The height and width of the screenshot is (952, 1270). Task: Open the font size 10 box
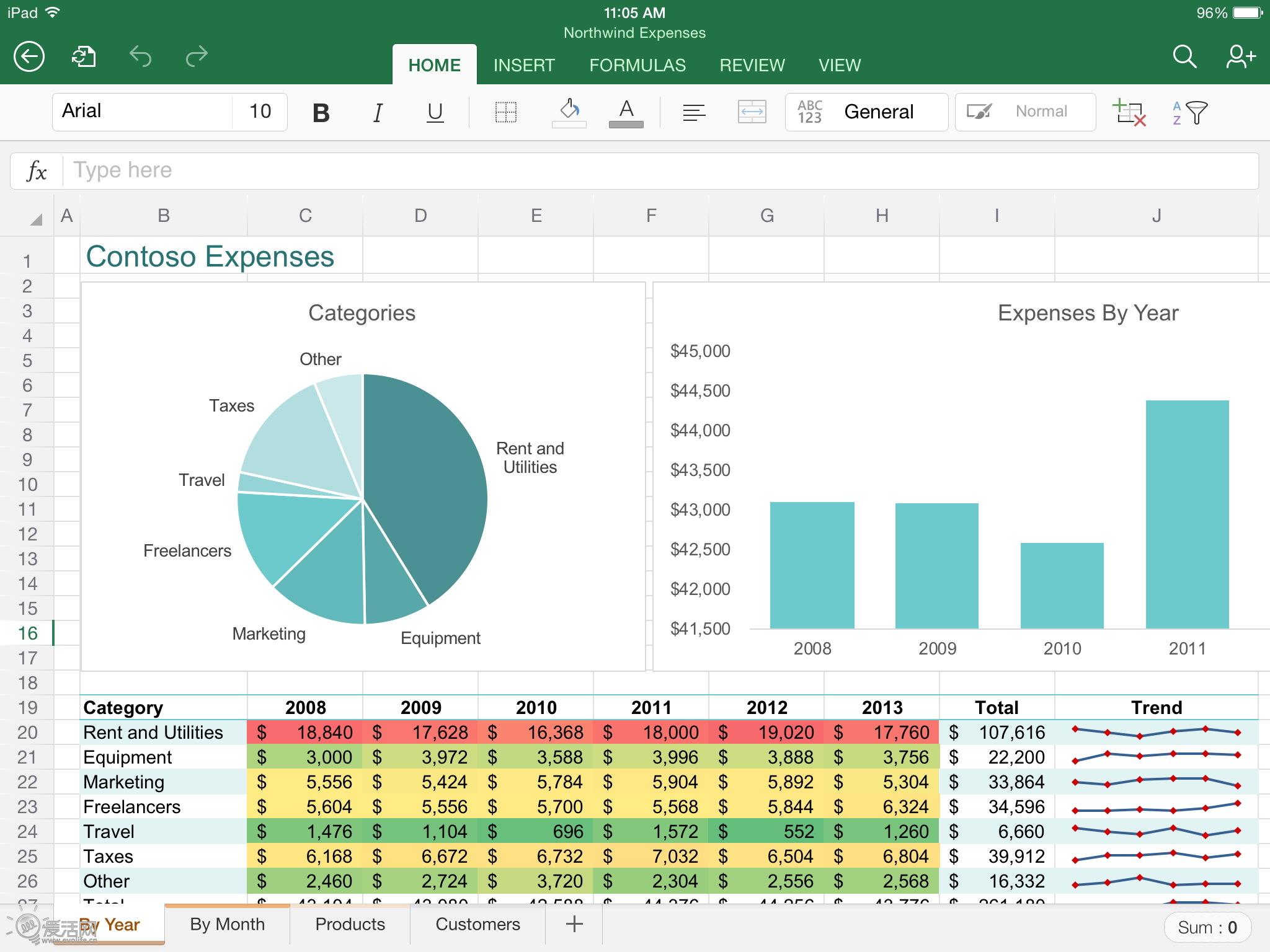(x=260, y=112)
